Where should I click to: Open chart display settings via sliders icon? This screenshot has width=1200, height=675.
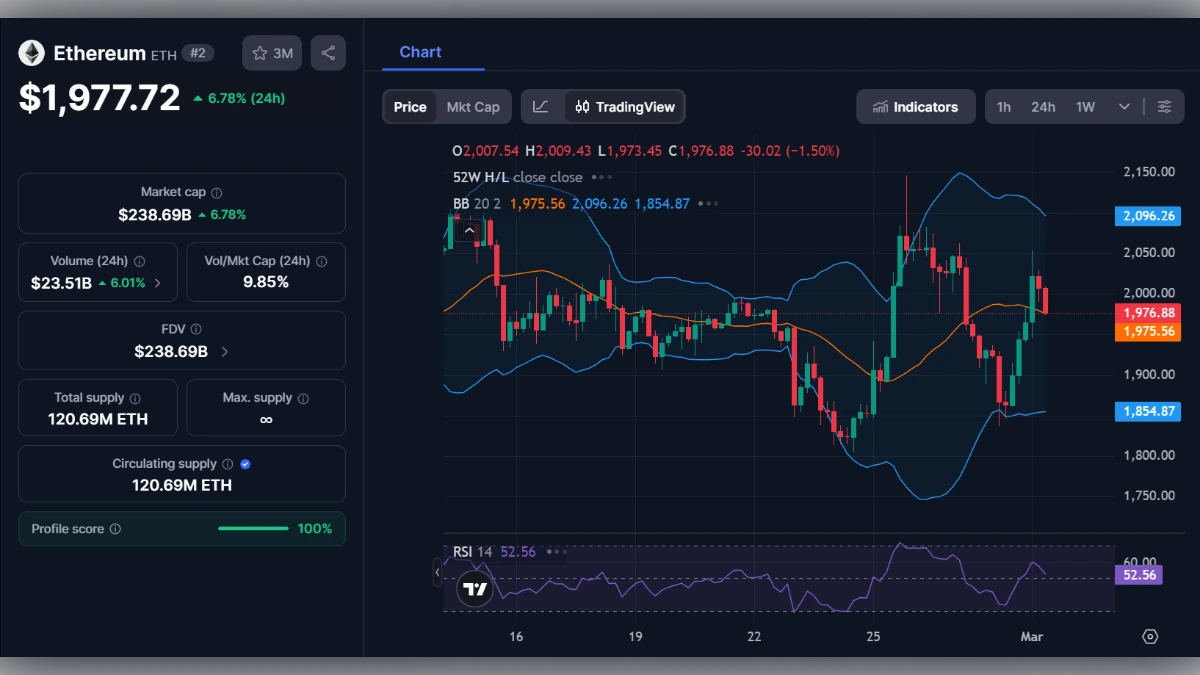(1165, 106)
